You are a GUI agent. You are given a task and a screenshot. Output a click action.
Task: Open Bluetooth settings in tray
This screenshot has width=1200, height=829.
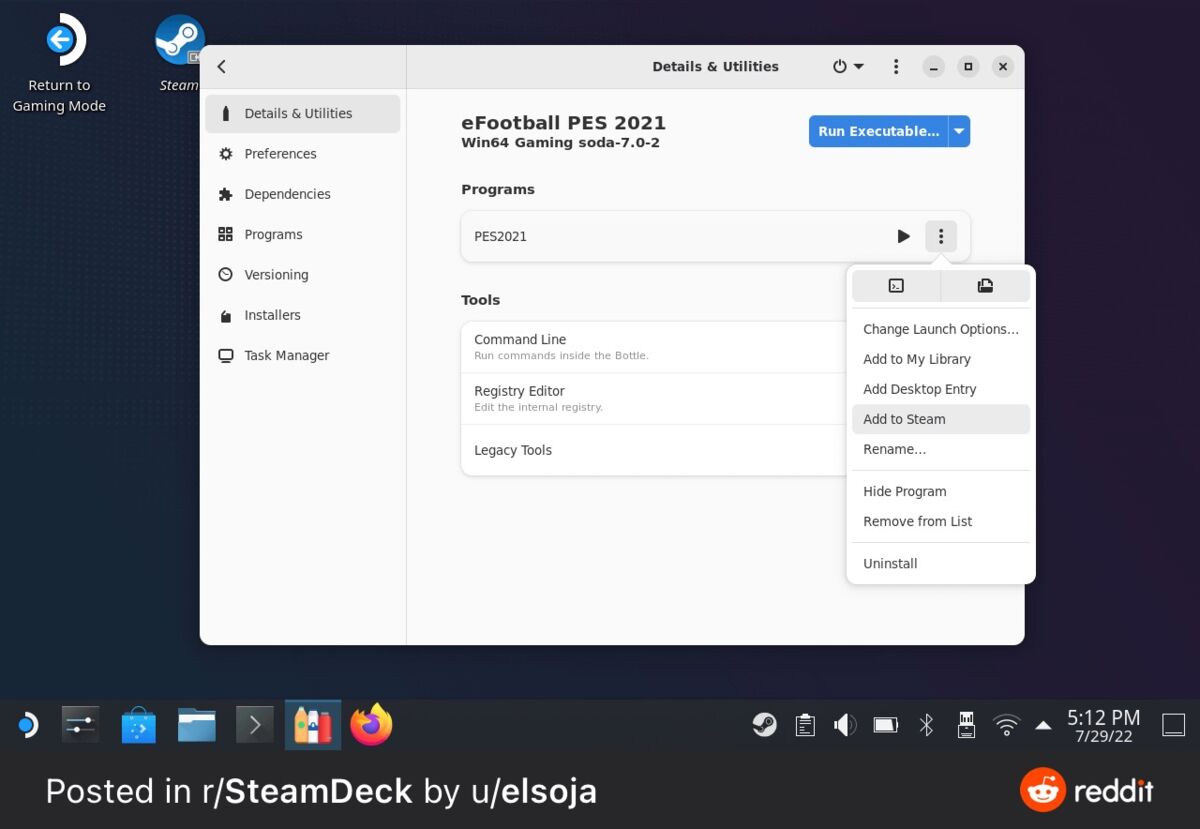pyautogui.click(x=926, y=725)
